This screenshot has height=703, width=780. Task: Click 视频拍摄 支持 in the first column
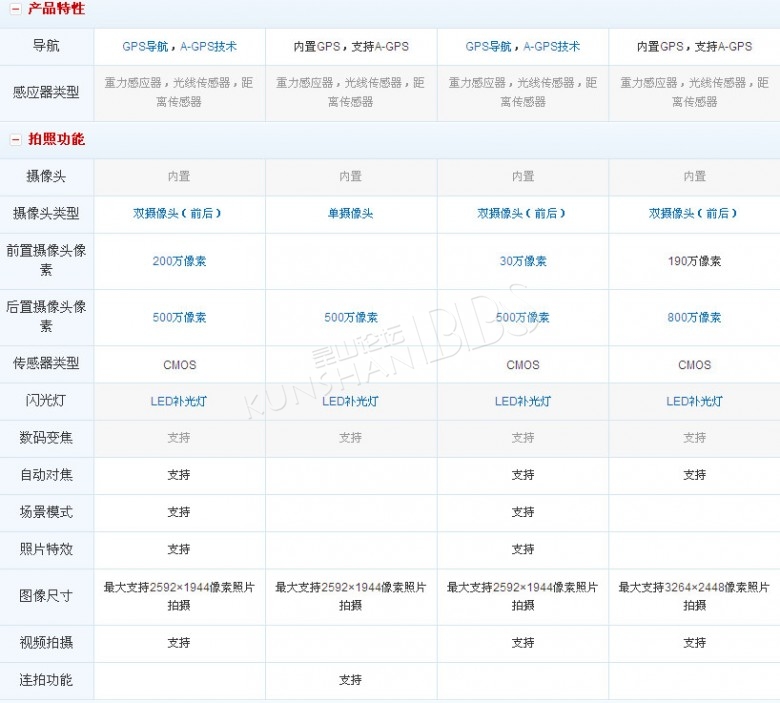click(x=179, y=643)
